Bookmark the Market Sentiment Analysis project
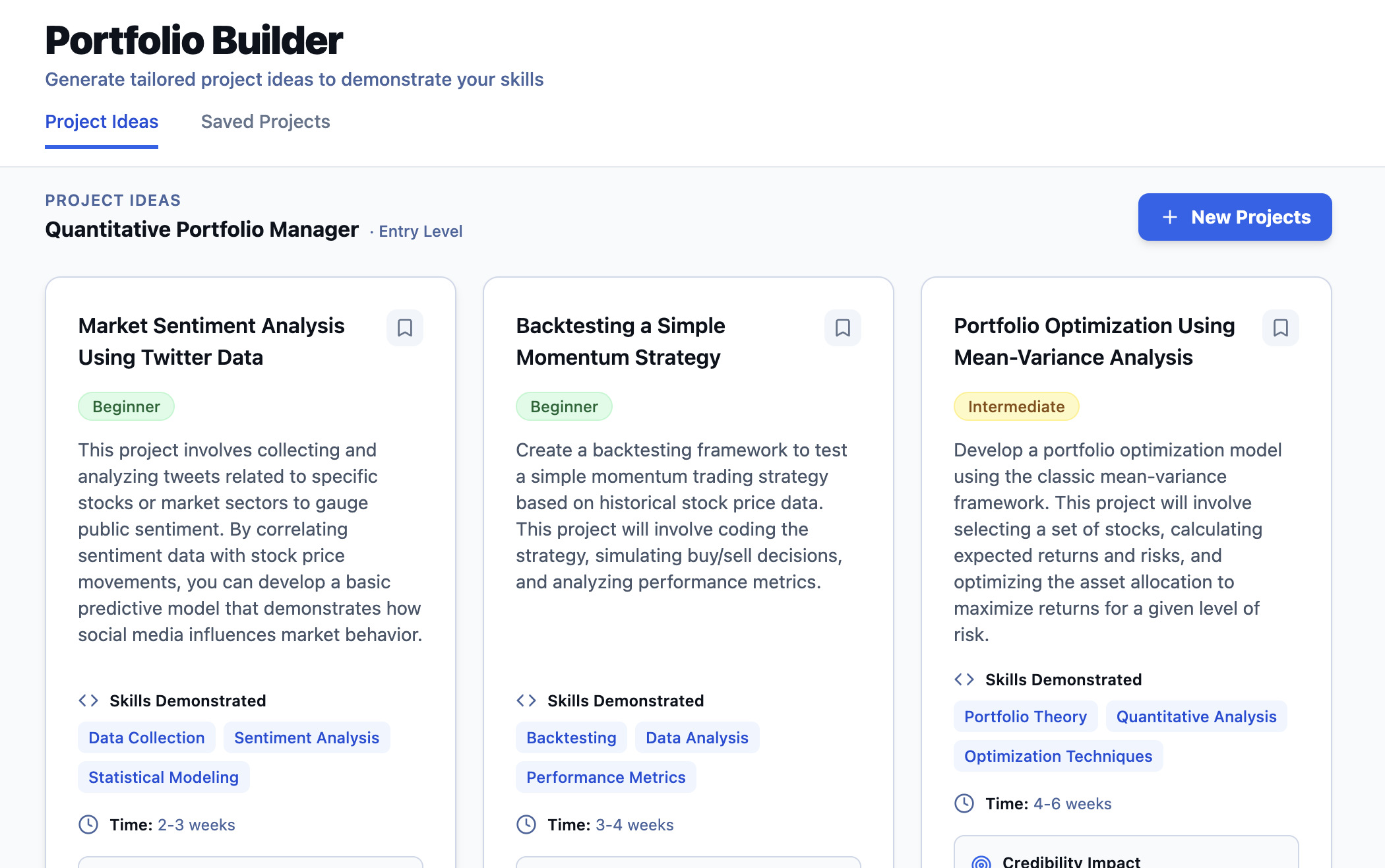This screenshot has height=868, width=1385. [x=404, y=328]
